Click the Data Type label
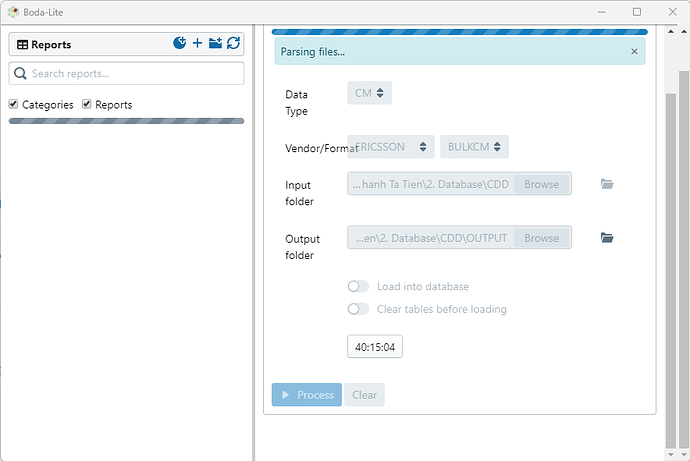690x461 pixels. coord(297,102)
